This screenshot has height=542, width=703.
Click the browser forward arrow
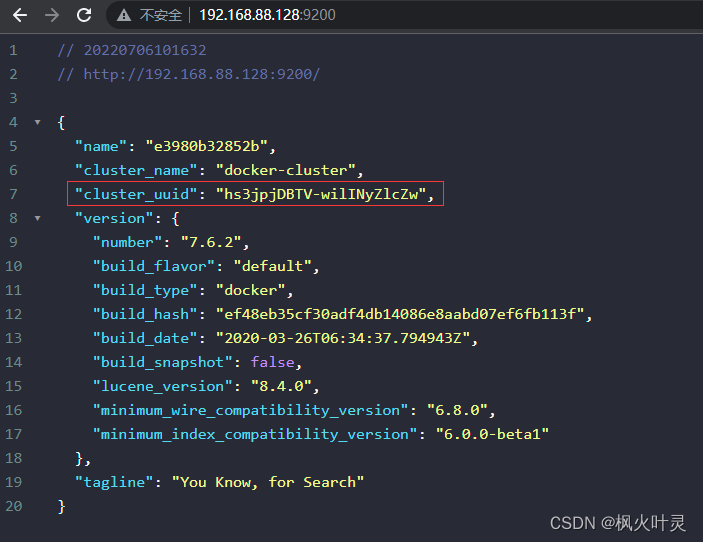(x=52, y=15)
